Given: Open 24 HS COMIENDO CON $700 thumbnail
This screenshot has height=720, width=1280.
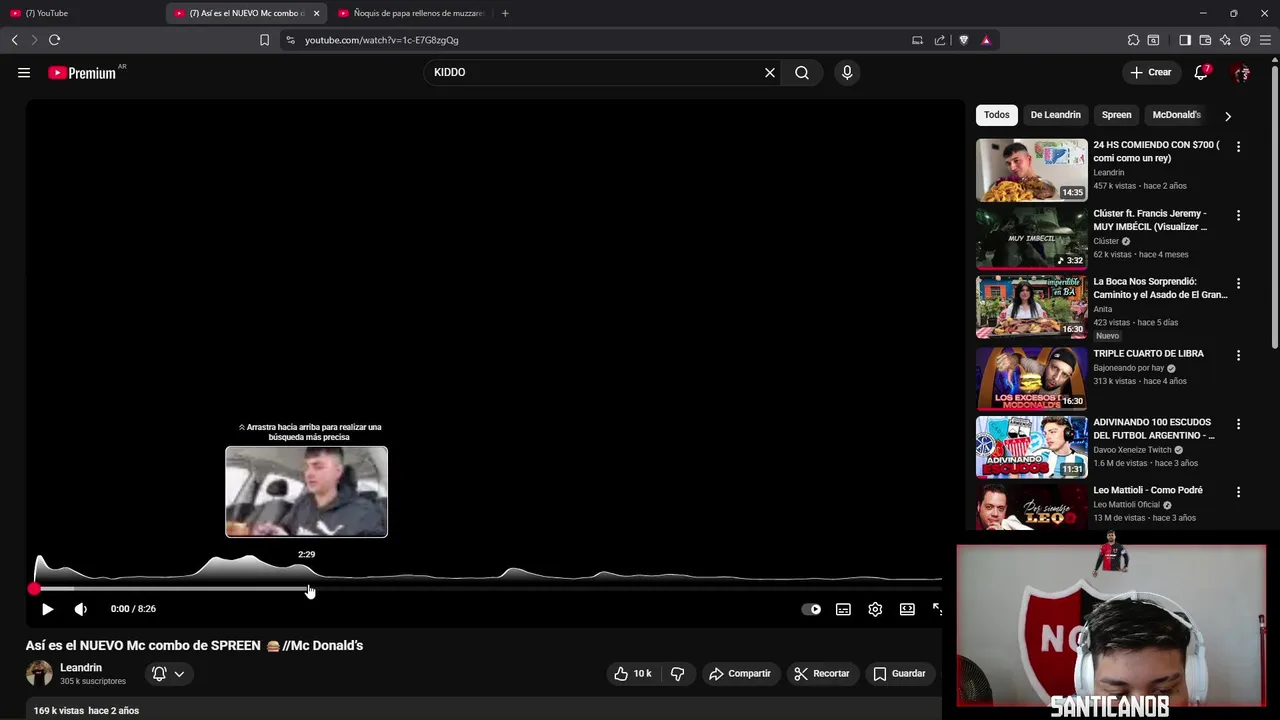Looking at the screenshot, I should coord(1031,170).
